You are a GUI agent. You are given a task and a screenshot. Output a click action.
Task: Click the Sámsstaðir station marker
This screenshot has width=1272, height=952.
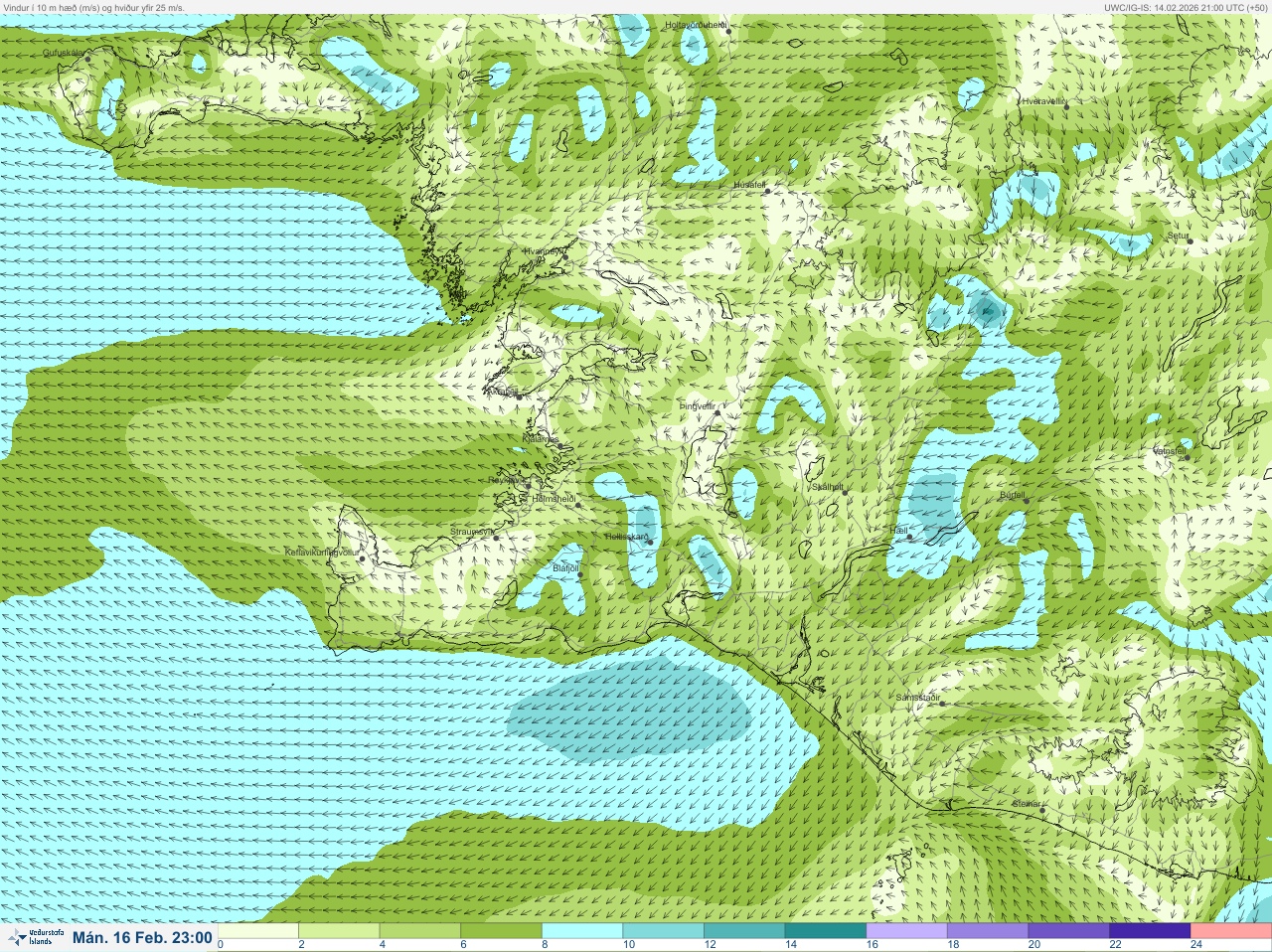[x=942, y=704]
